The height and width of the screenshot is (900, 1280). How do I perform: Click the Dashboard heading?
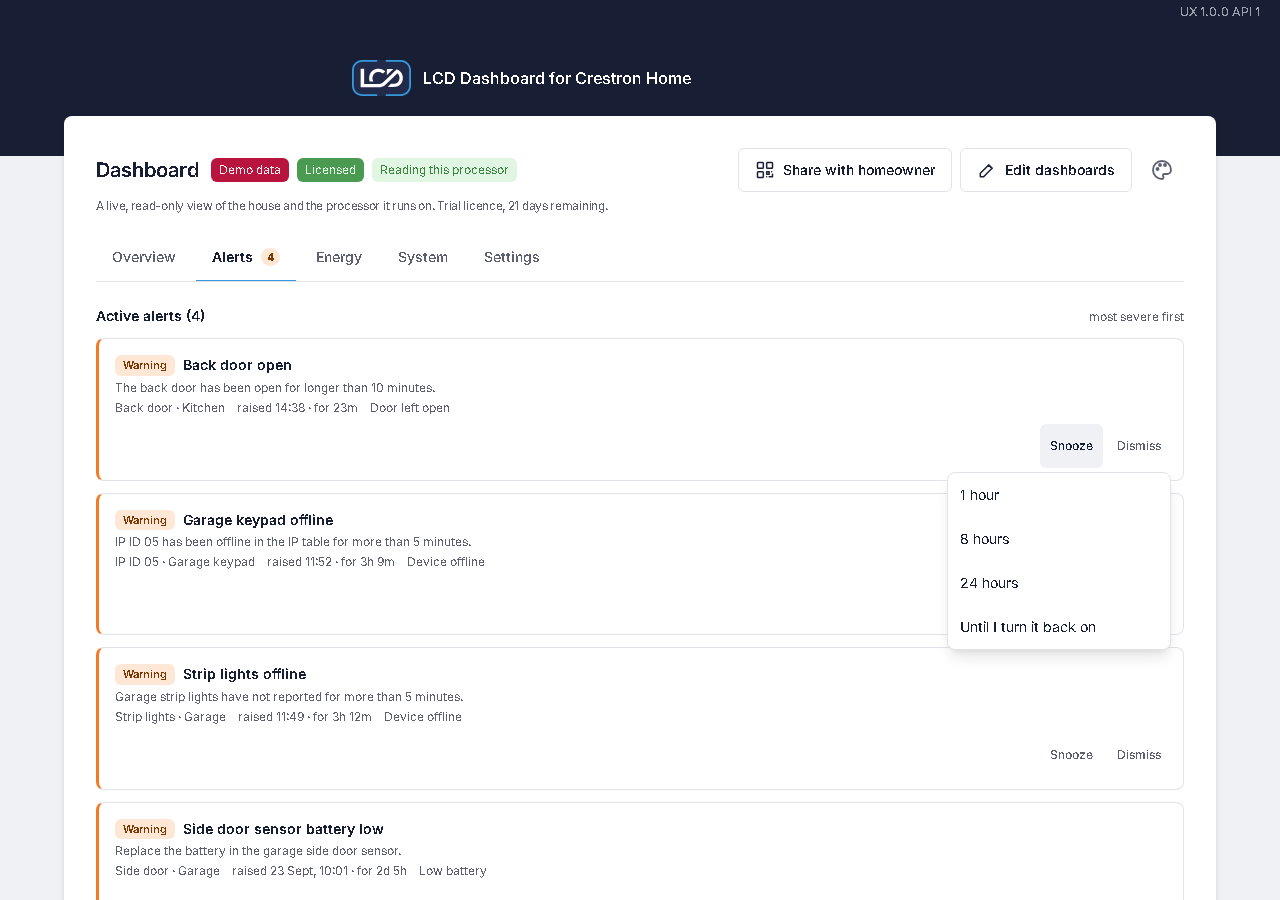pyautogui.click(x=147, y=170)
